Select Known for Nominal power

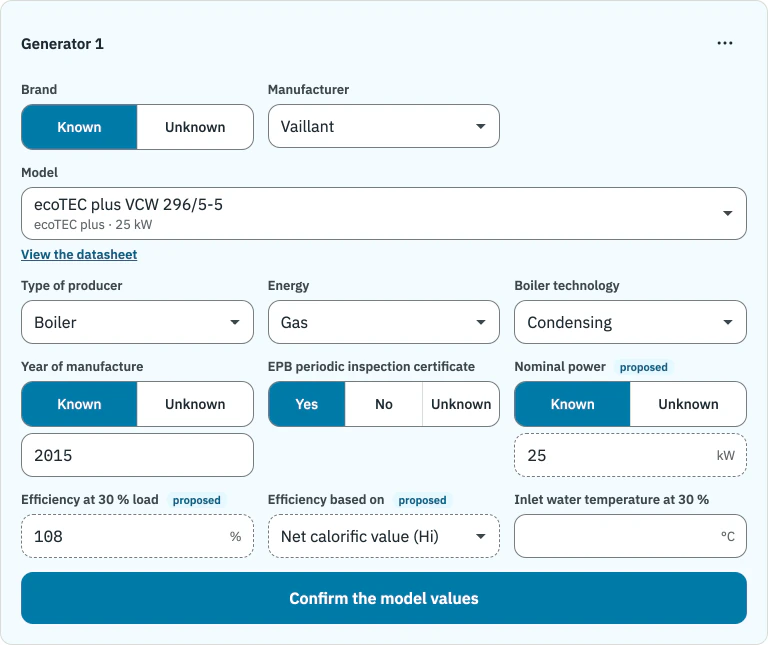(x=572, y=404)
